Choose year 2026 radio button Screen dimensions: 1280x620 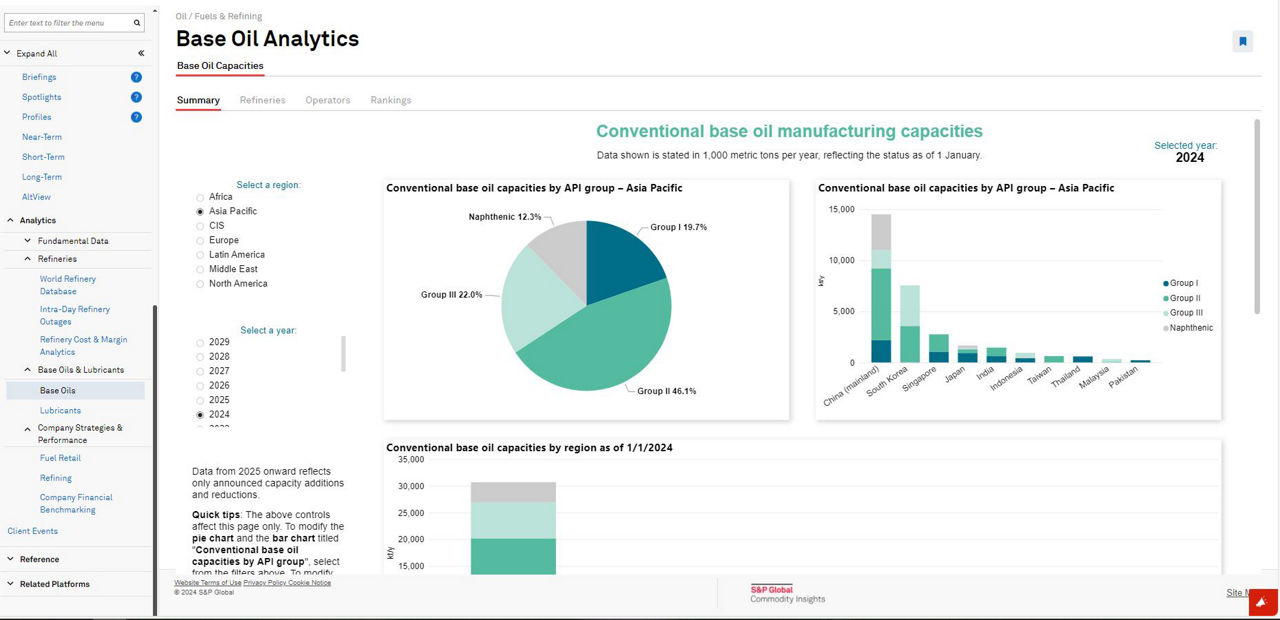200,386
